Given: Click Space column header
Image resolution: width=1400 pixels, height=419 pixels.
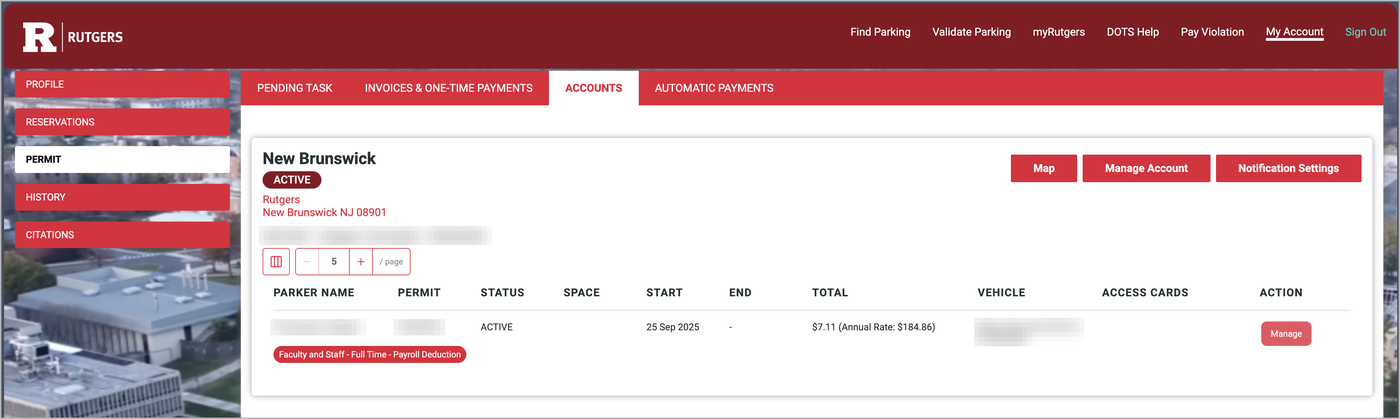Looking at the screenshot, I should click(582, 293).
